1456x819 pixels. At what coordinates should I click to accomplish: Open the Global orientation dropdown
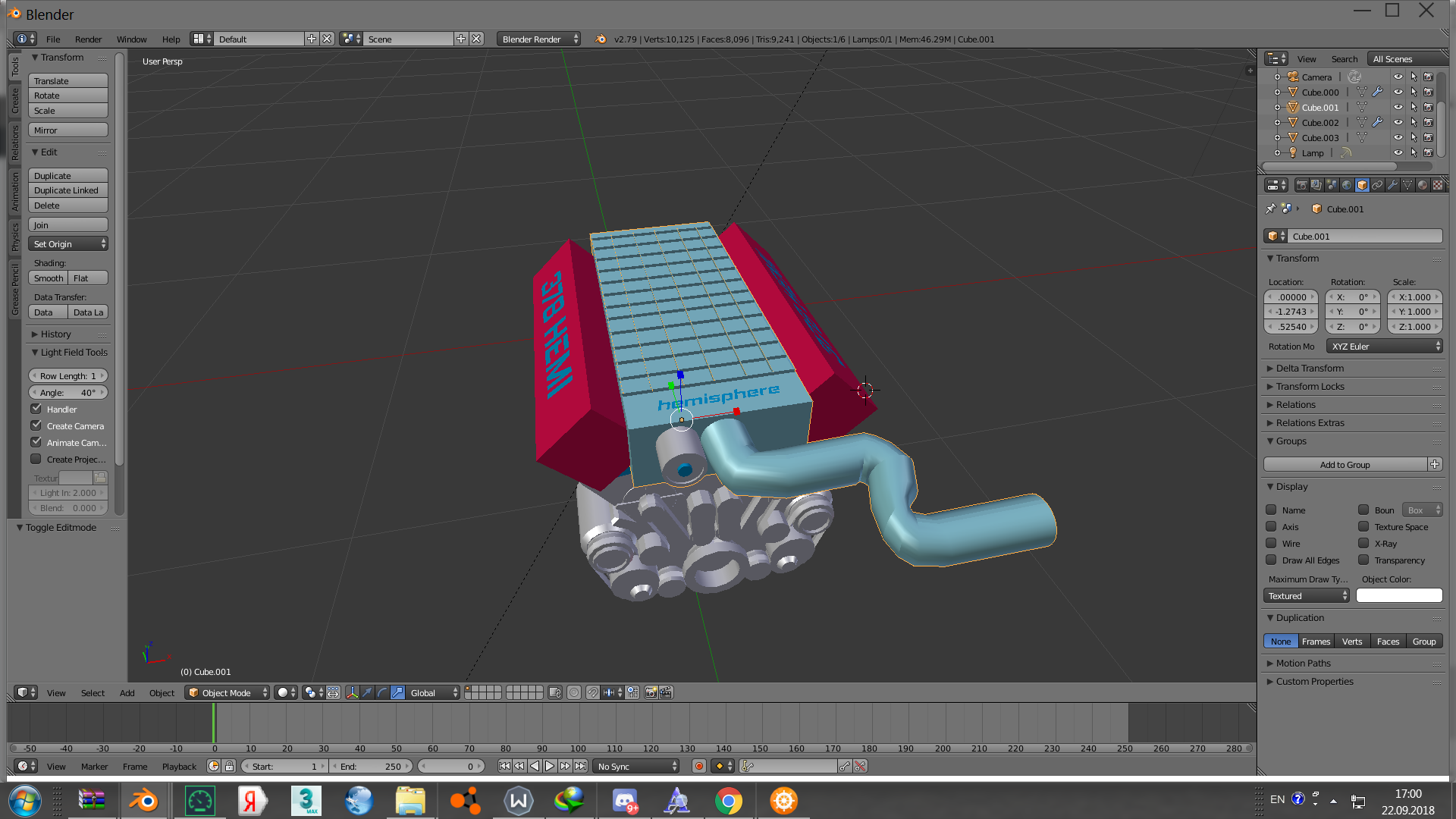tap(433, 693)
